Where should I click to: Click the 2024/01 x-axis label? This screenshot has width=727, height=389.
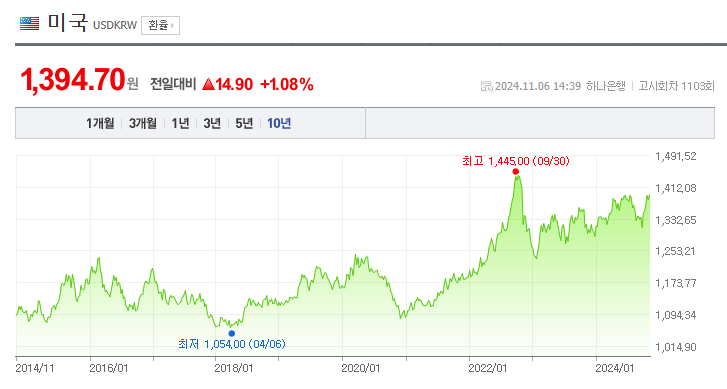[615, 368]
